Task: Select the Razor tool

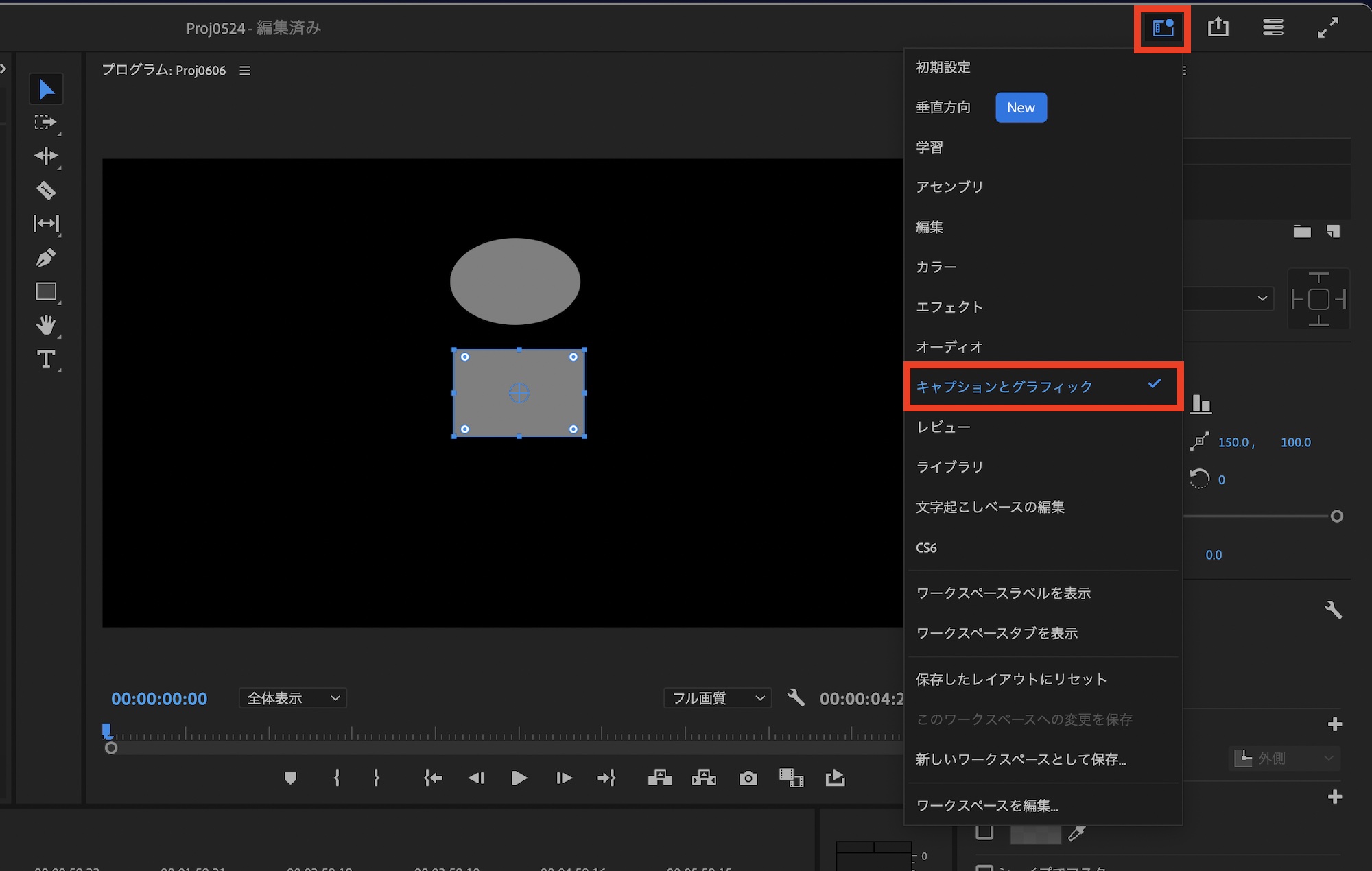Action: tap(46, 190)
